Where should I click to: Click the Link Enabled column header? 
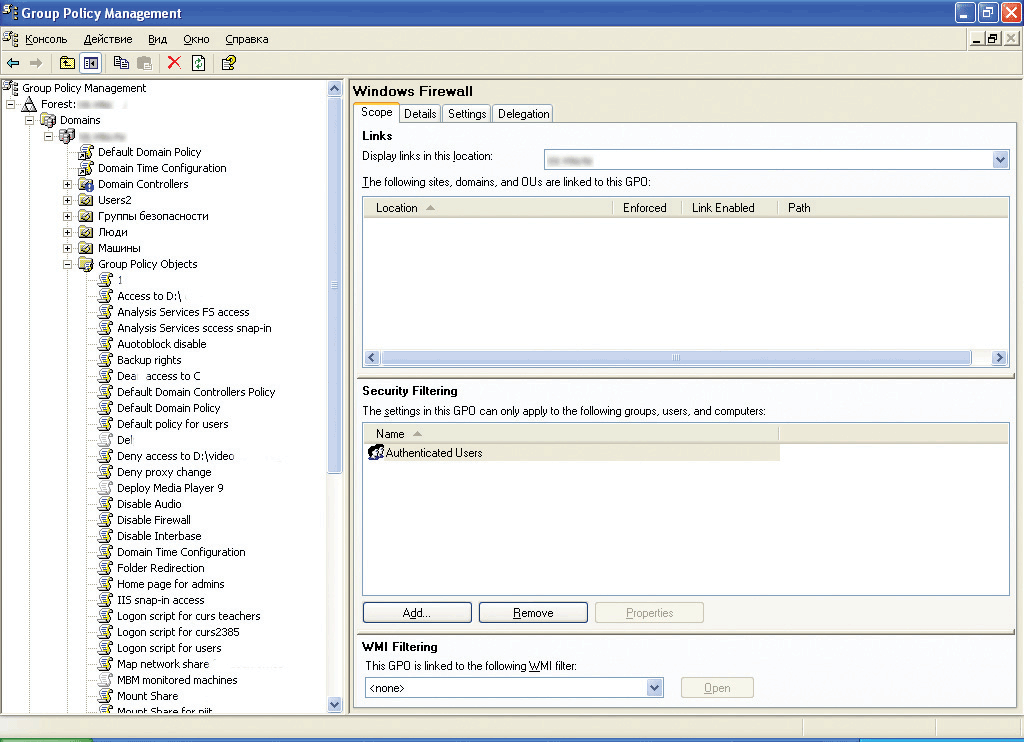tap(729, 208)
